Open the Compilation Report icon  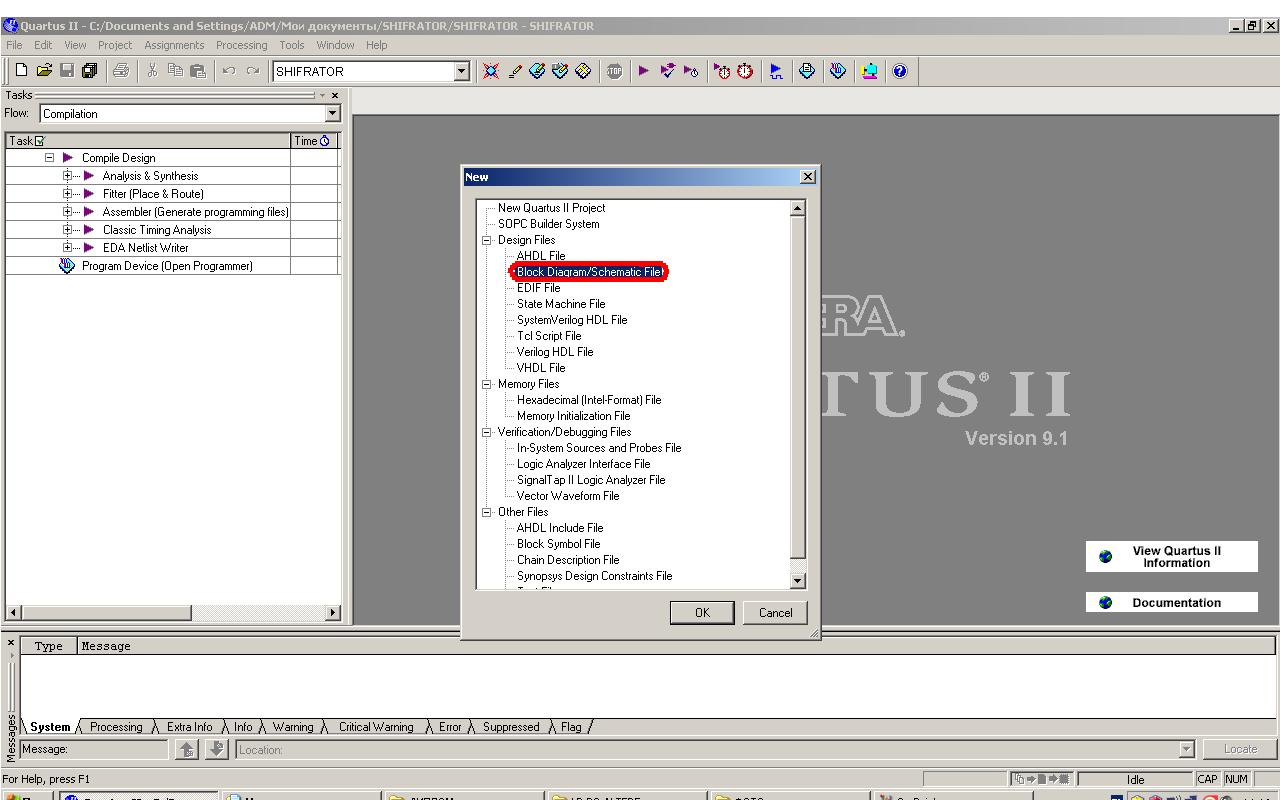(x=806, y=71)
